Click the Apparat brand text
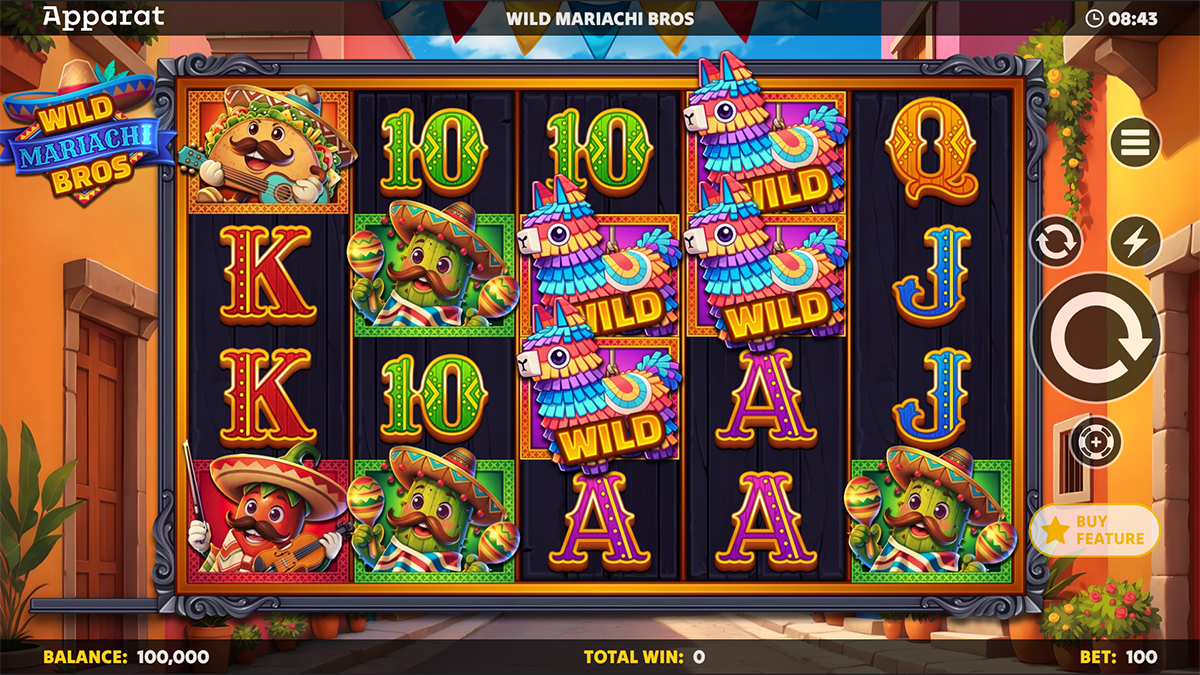The image size is (1200, 675). (x=104, y=17)
